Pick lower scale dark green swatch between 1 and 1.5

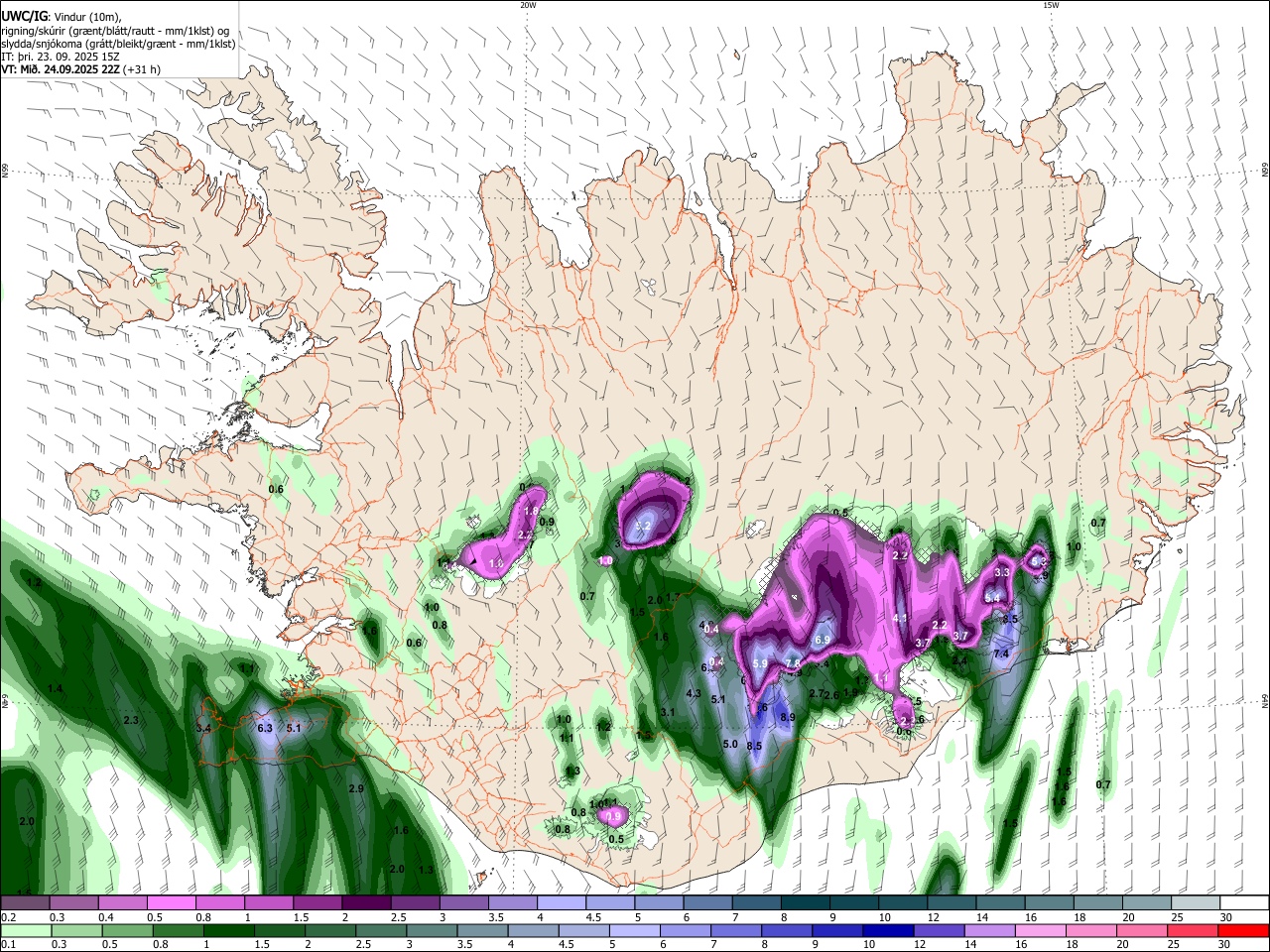228,930
